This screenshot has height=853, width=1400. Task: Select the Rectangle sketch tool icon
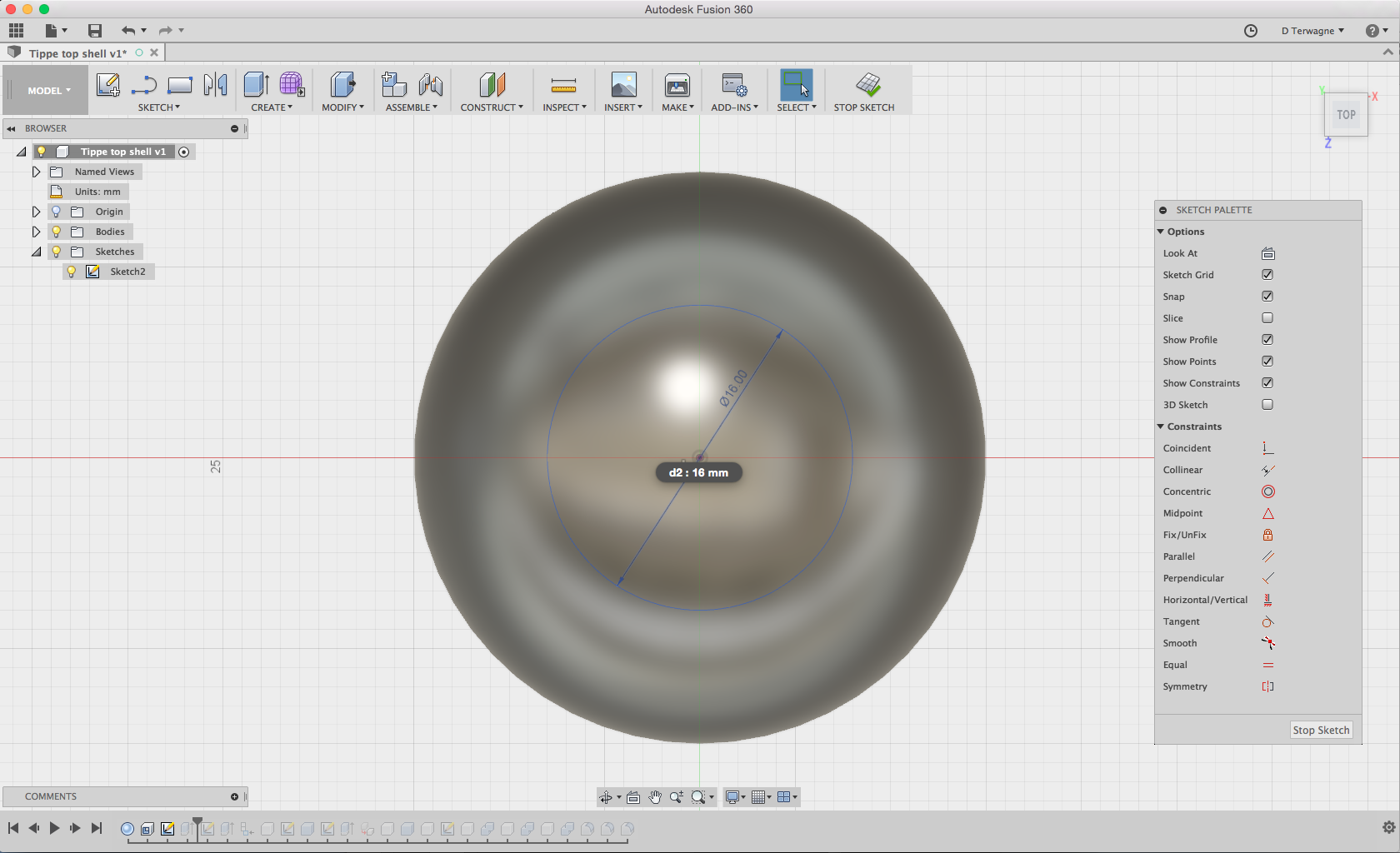tap(180, 84)
